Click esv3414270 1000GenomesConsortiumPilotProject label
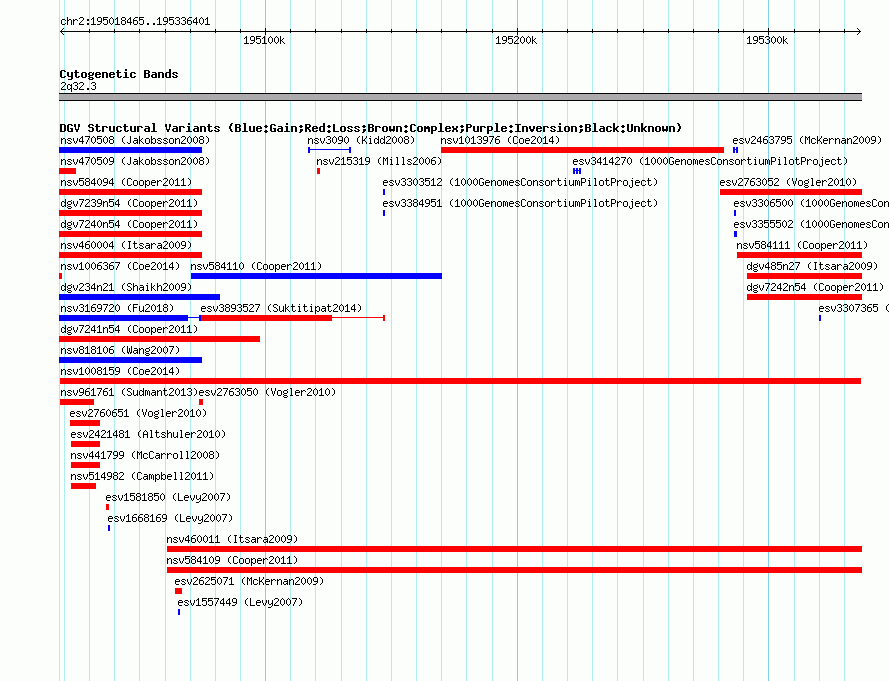This screenshot has height=681, width=890. tap(710, 161)
